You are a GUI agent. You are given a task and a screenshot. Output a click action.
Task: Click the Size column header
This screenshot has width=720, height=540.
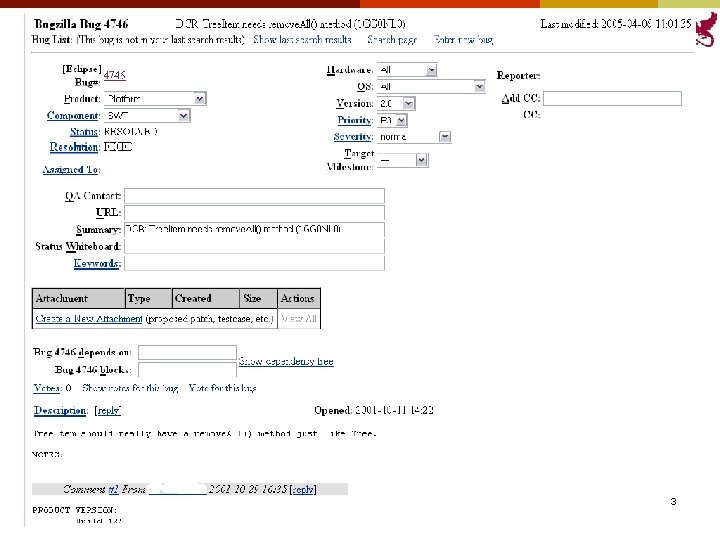(258, 298)
